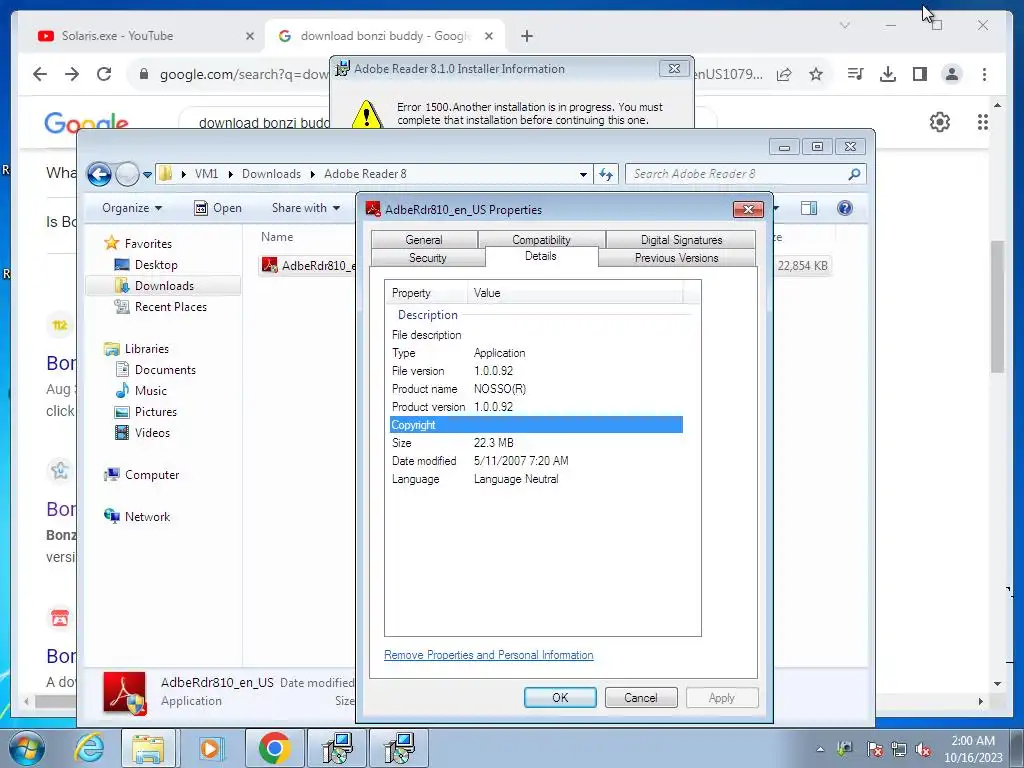The width and height of the screenshot is (1024, 768).
Task: Open Windows Explorer taskbar icon
Action: click(148, 748)
